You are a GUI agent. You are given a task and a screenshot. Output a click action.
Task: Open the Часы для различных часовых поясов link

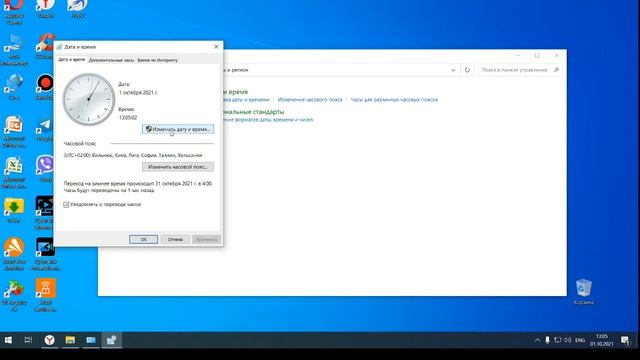click(394, 100)
